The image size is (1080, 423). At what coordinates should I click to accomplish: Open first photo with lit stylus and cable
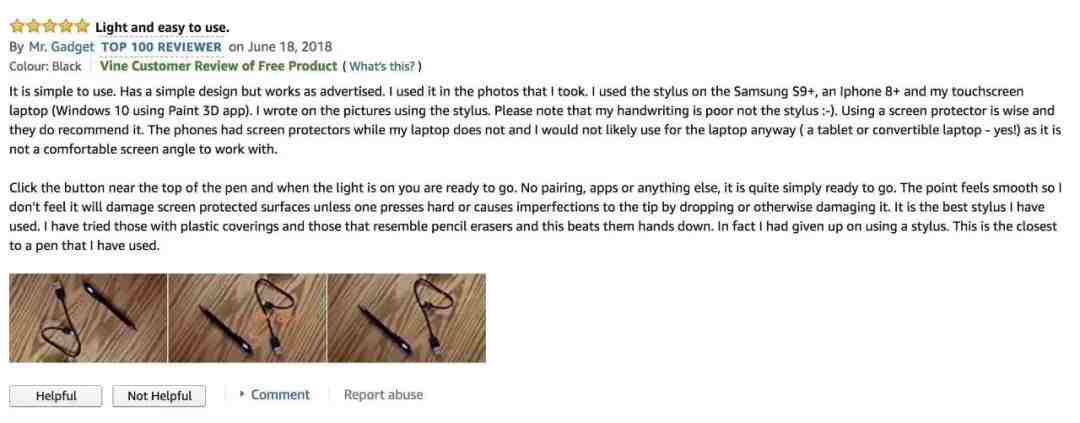[87, 318]
